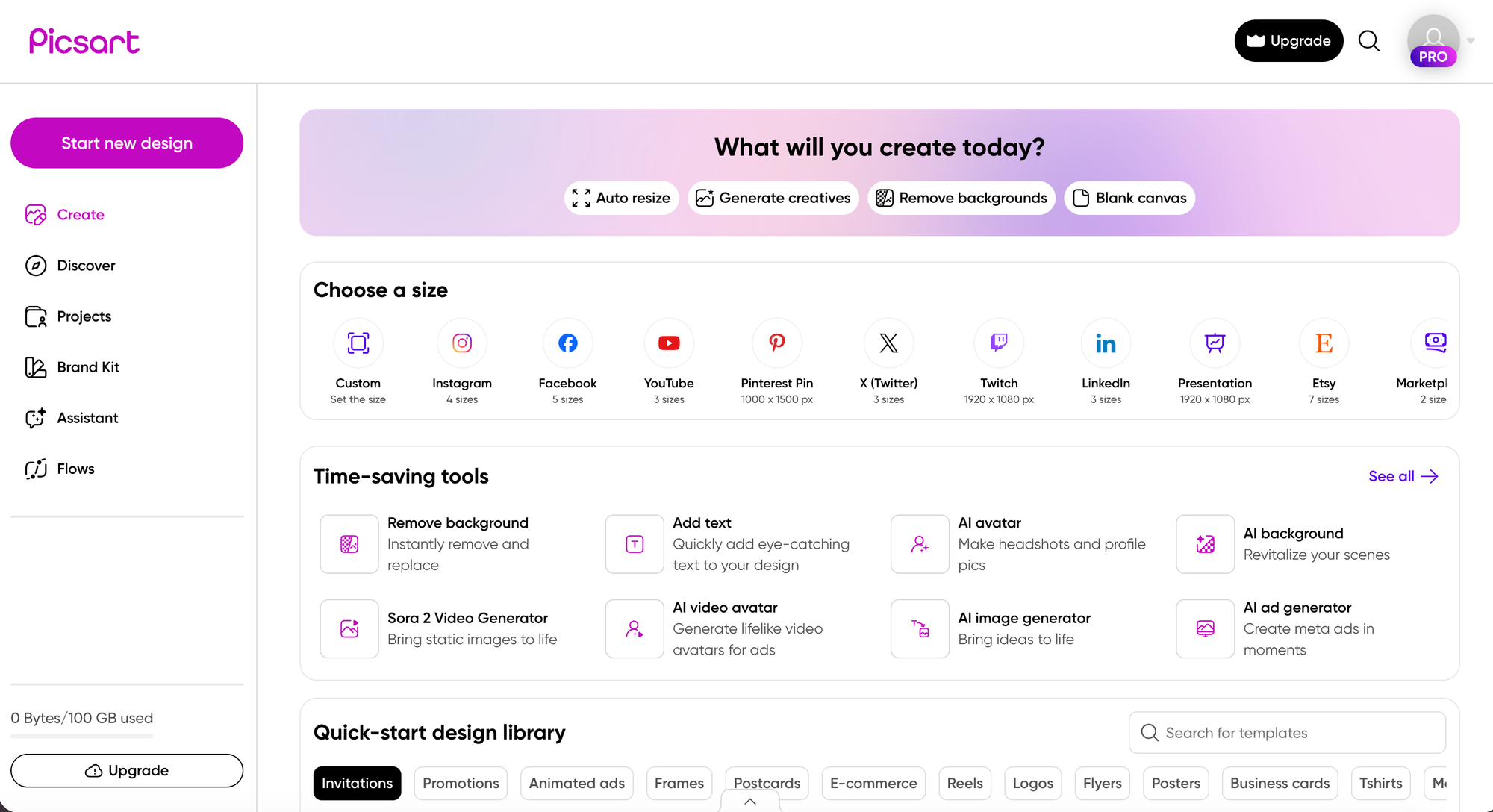Image resolution: width=1493 pixels, height=812 pixels.
Task: Pick the Twitch size icon
Action: point(998,343)
